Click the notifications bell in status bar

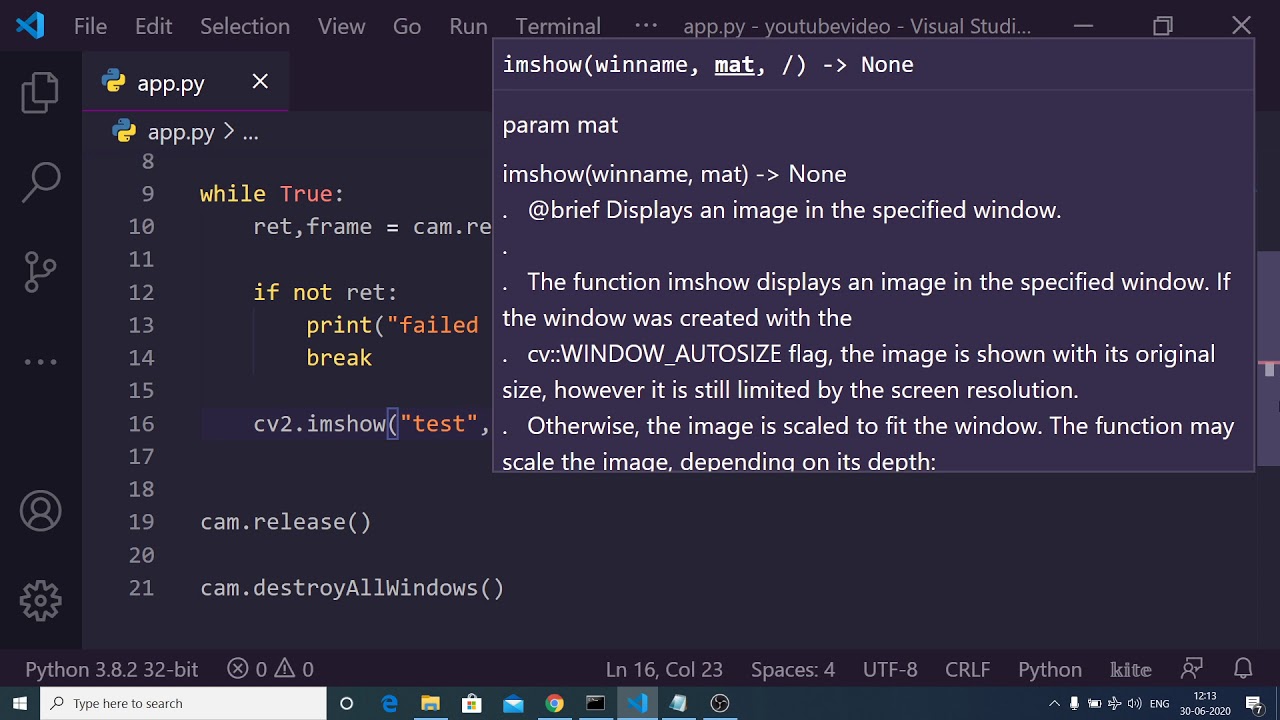click(1243, 669)
